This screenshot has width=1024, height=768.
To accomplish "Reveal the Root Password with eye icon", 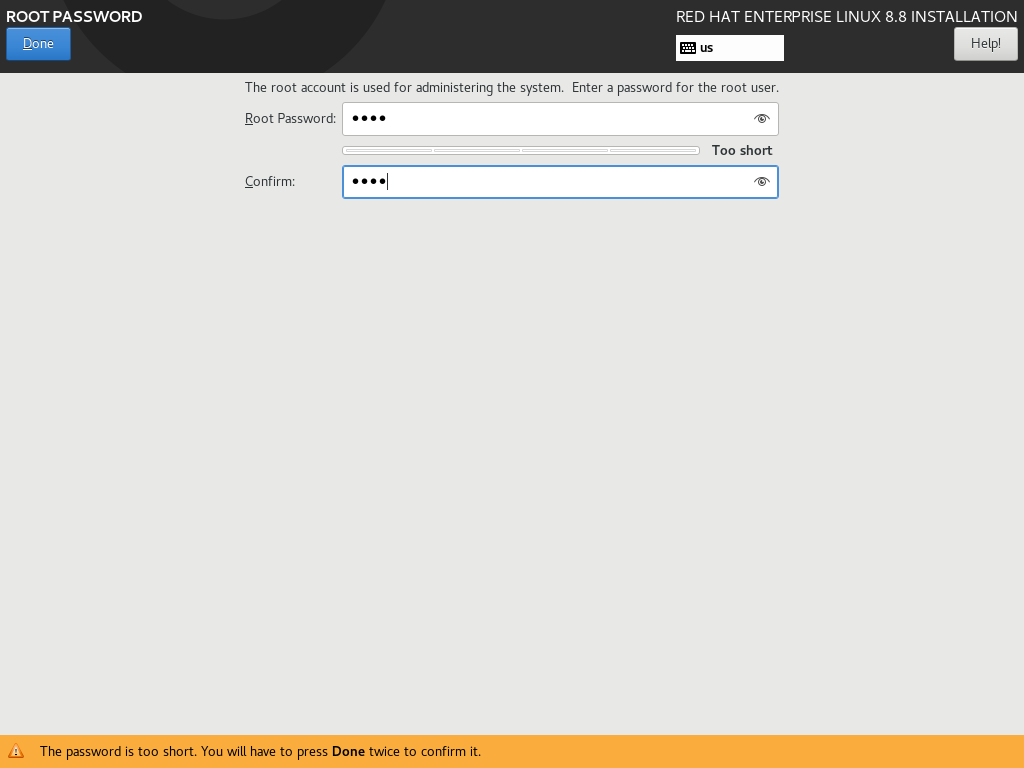I will pyautogui.click(x=761, y=119).
